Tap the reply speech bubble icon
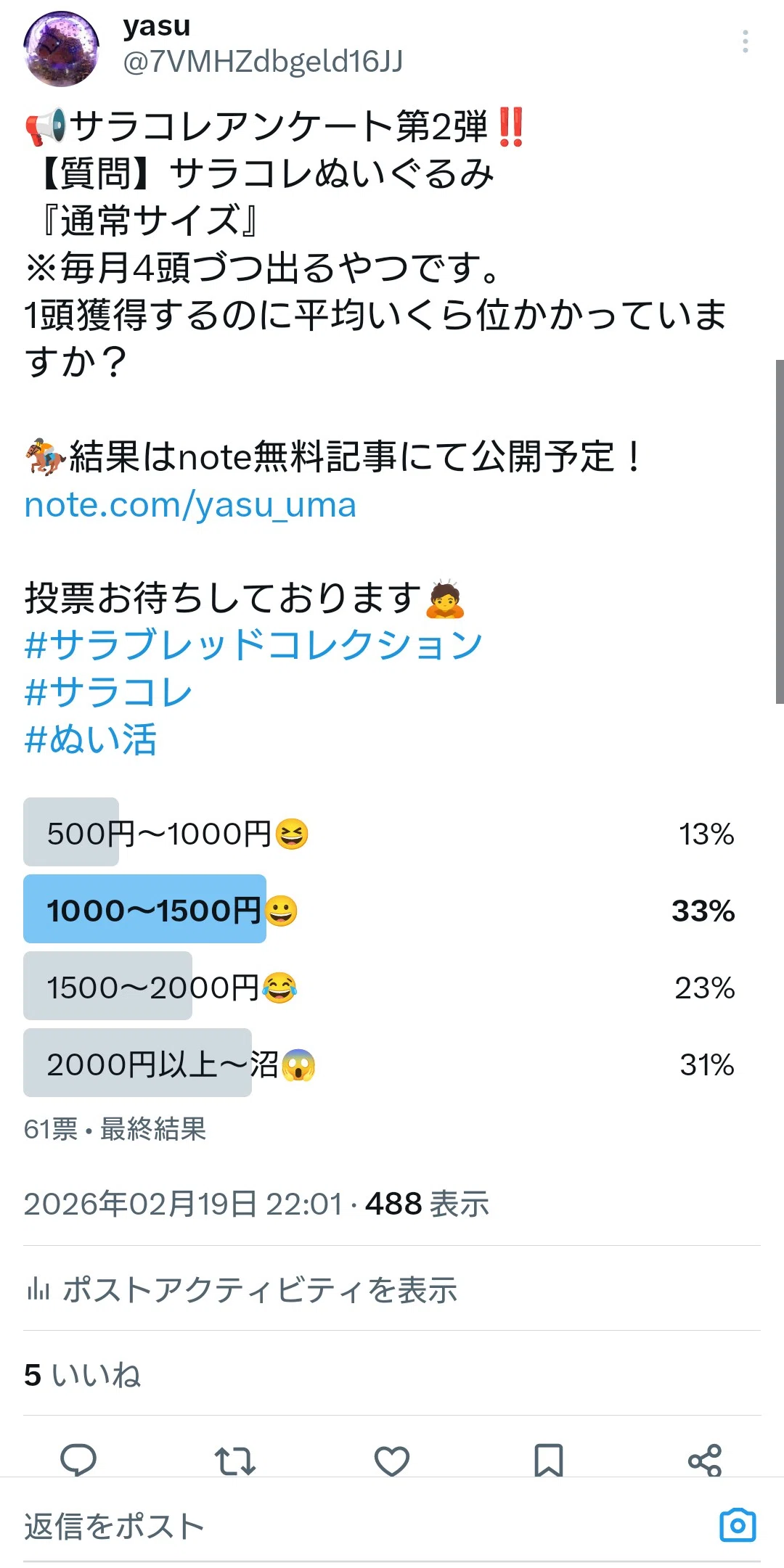 pyautogui.click(x=78, y=1460)
